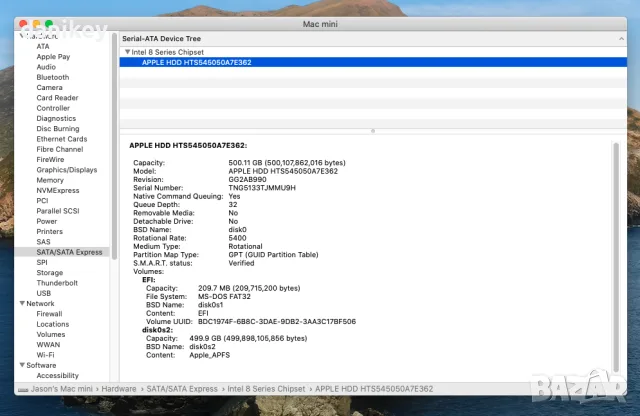Open the SAS section
Viewport: 640px width, 416px height.
(x=43, y=242)
